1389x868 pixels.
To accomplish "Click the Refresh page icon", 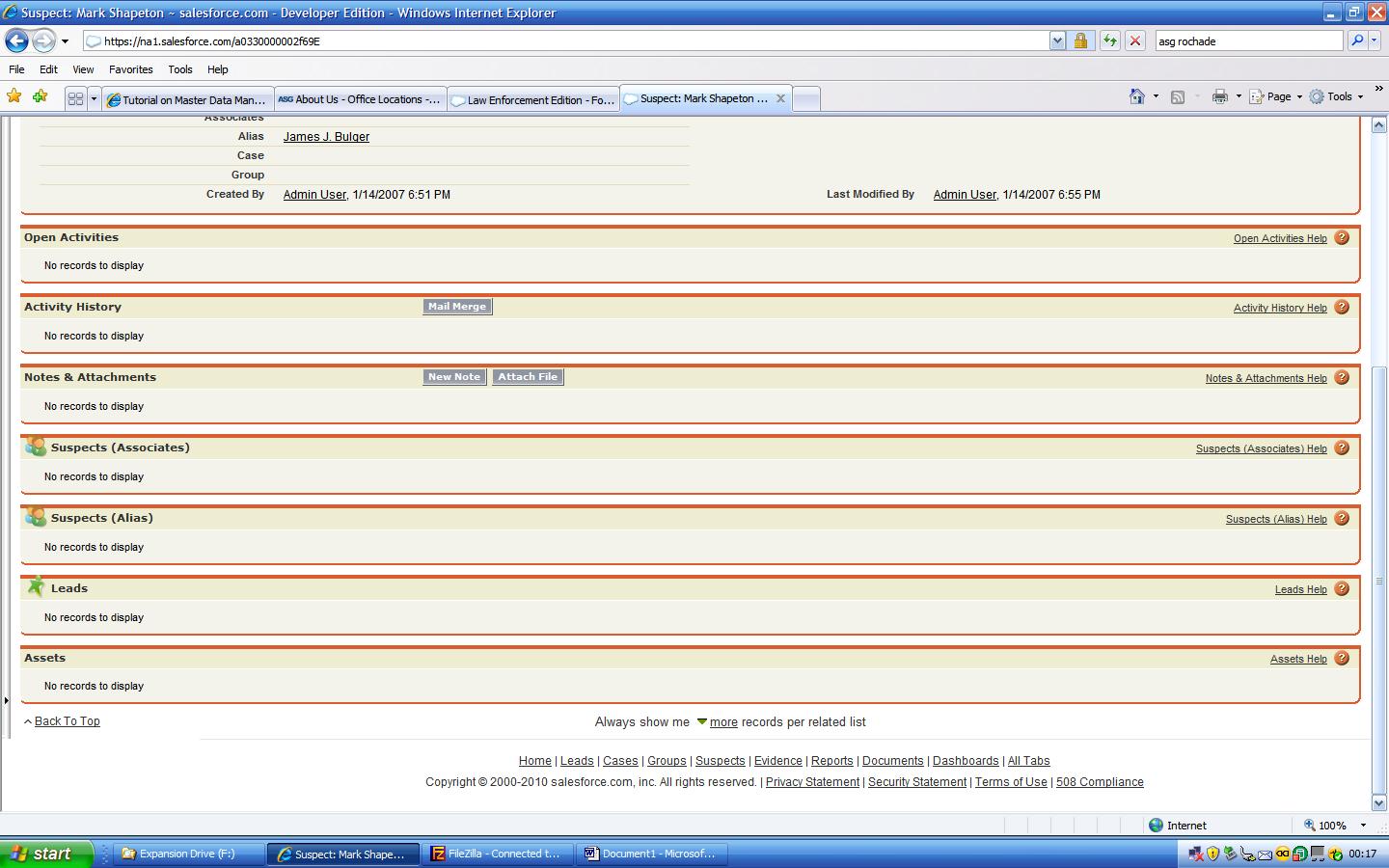I will point(1109,41).
